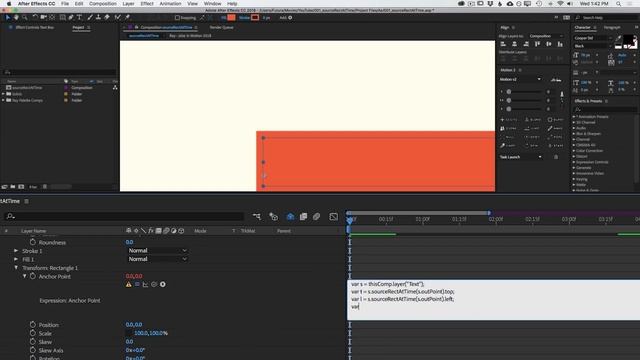Click the Anchor Point value 0.0,0.0
The image size is (640, 360).
point(134,276)
